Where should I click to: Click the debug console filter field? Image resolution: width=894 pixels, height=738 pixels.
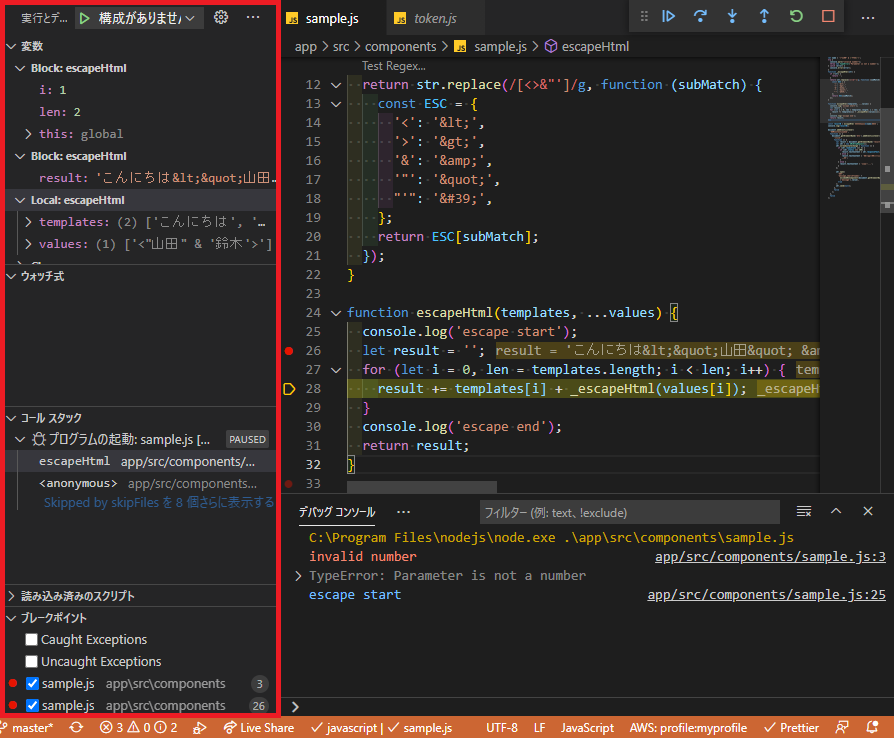(629, 512)
